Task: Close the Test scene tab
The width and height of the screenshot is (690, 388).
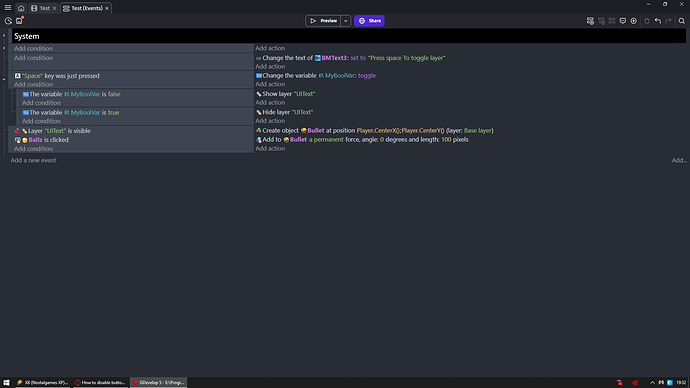Action: (x=54, y=8)
